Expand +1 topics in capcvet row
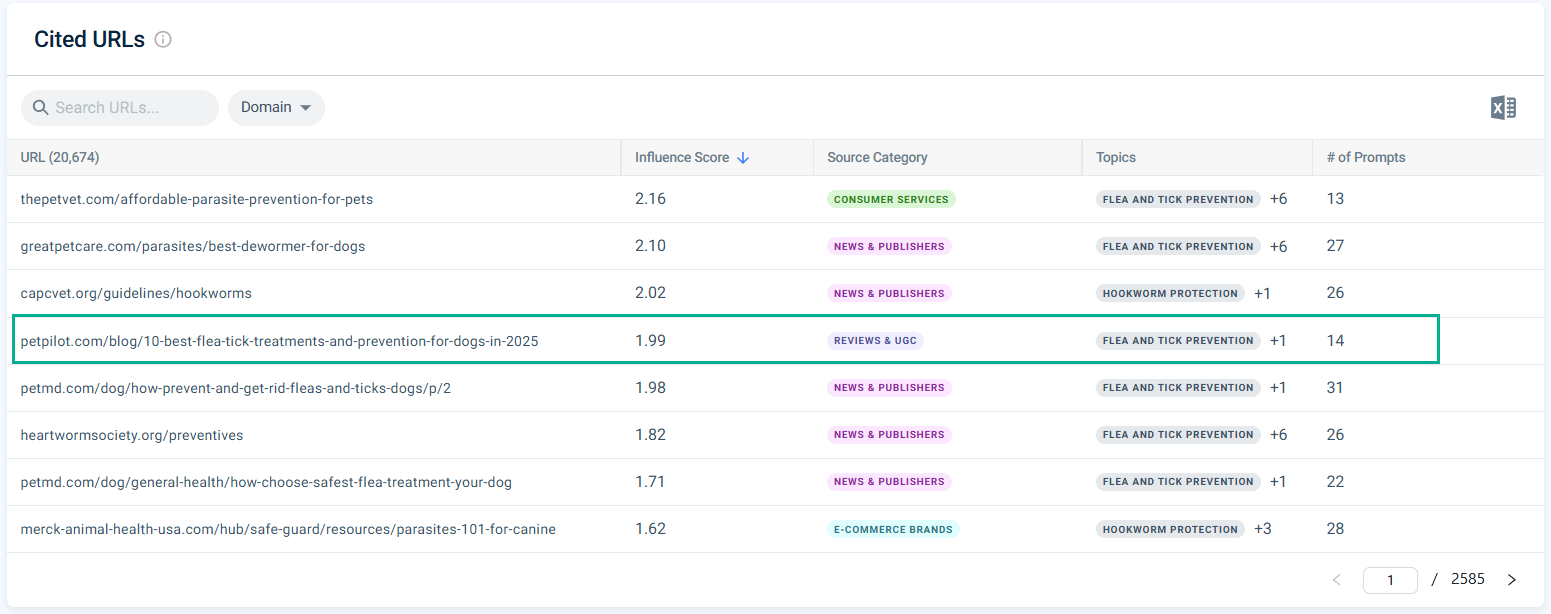Screen dimensions: 1551x614 coord(1263,293)
